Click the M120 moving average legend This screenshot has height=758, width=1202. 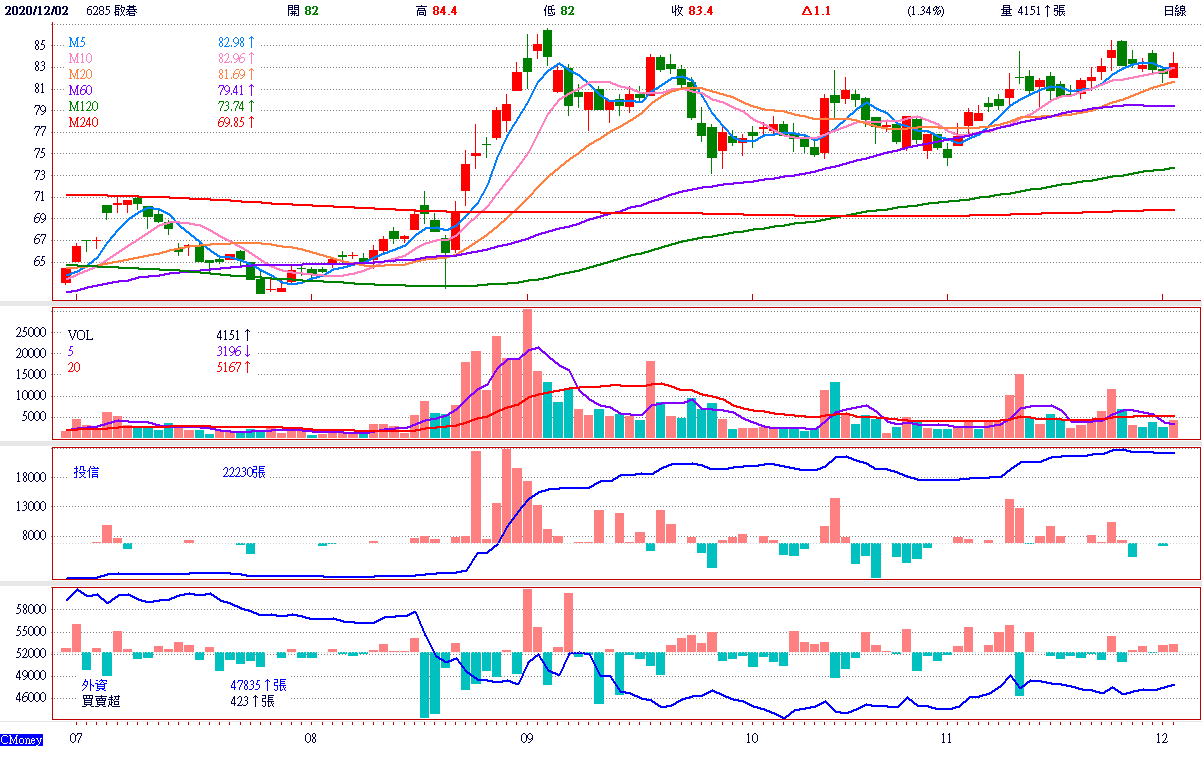[83, 106]
